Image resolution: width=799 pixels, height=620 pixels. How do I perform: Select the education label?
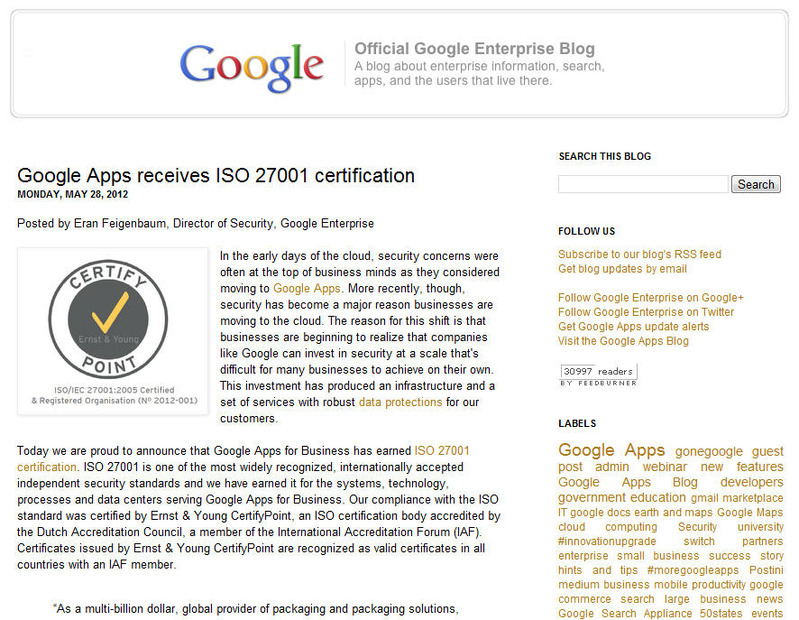point(658,497)
